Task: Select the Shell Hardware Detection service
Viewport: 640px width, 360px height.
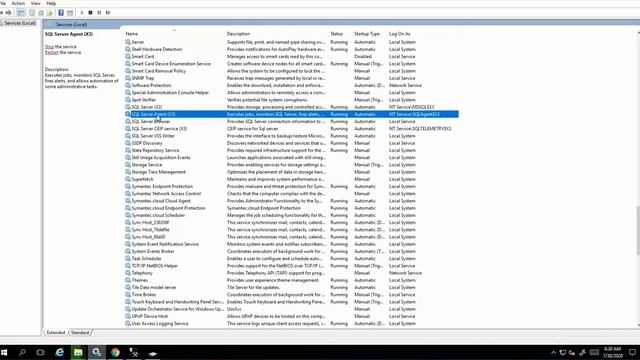Action: 292,49
